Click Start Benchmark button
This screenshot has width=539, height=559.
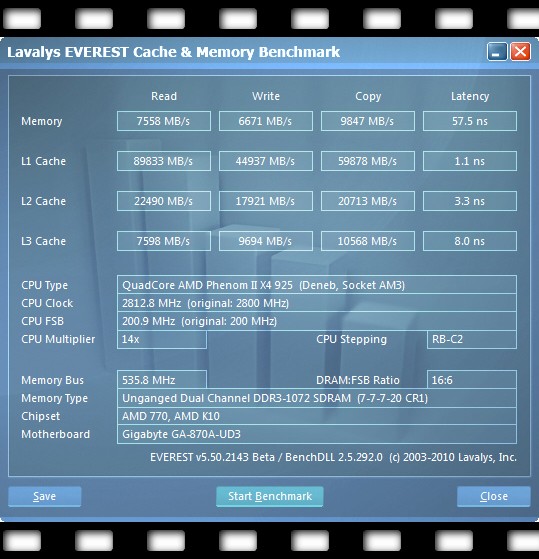[x=270, y=496]
